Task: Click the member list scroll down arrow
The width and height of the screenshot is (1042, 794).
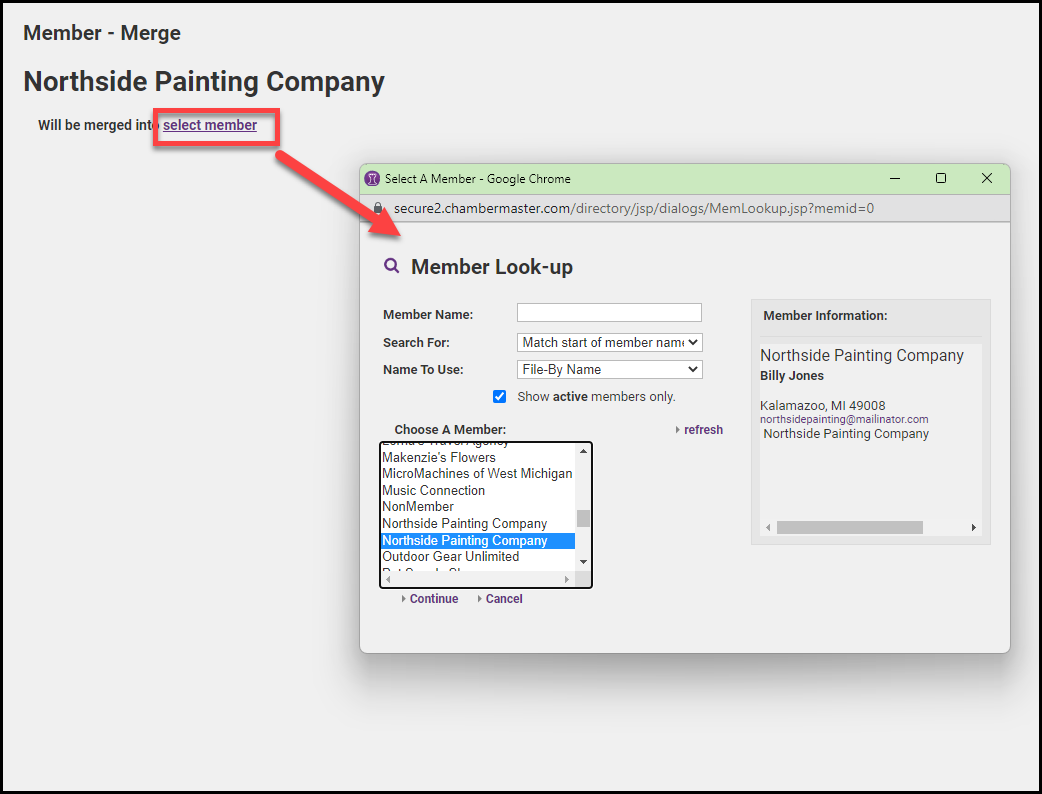Action: (x=583, y=562)
